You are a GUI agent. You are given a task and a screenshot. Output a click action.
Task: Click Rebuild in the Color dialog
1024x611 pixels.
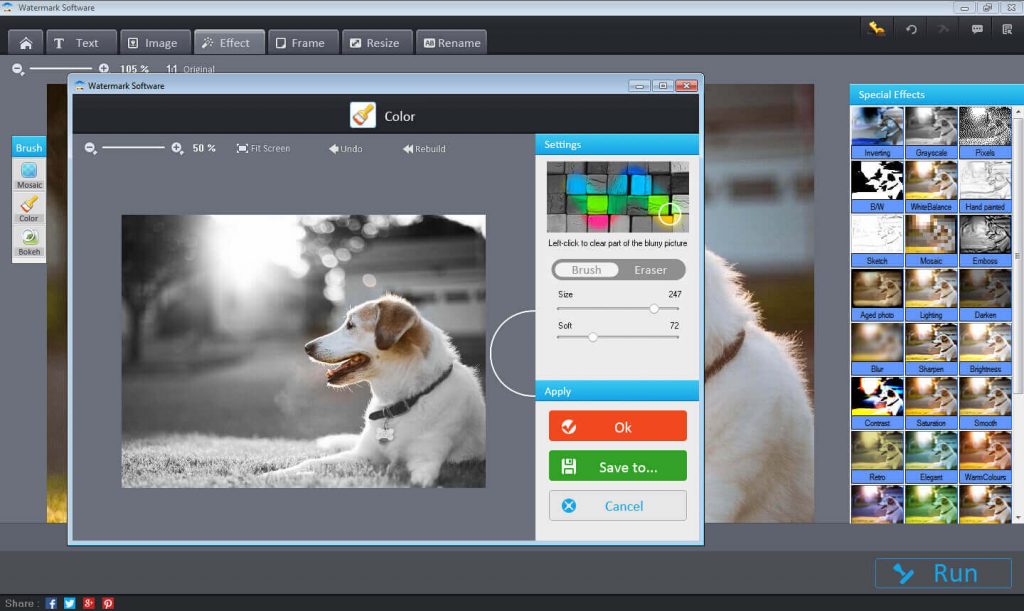tap(424, 149)
